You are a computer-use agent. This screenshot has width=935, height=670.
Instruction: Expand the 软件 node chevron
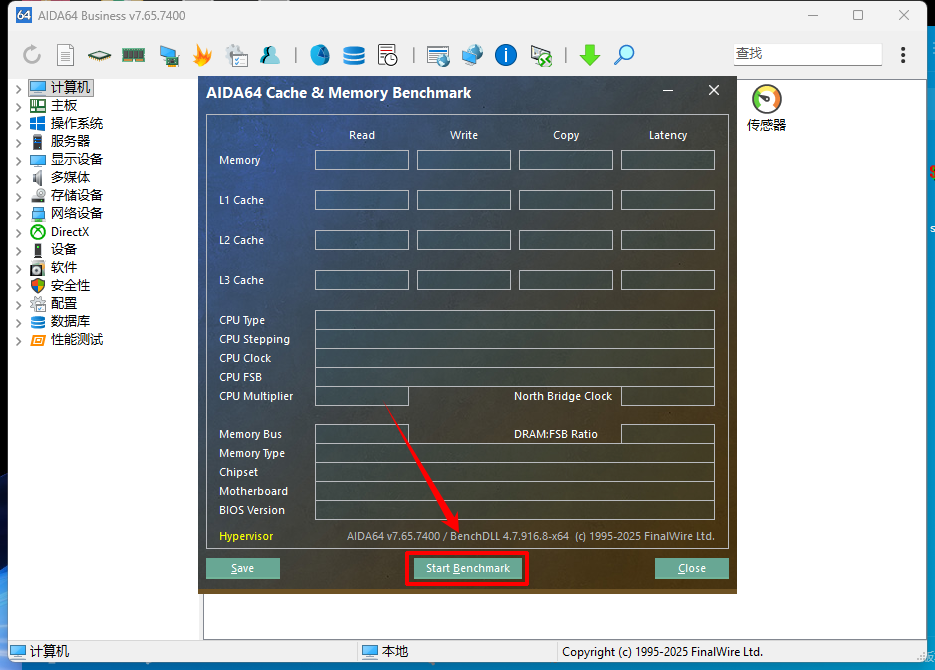18,268
